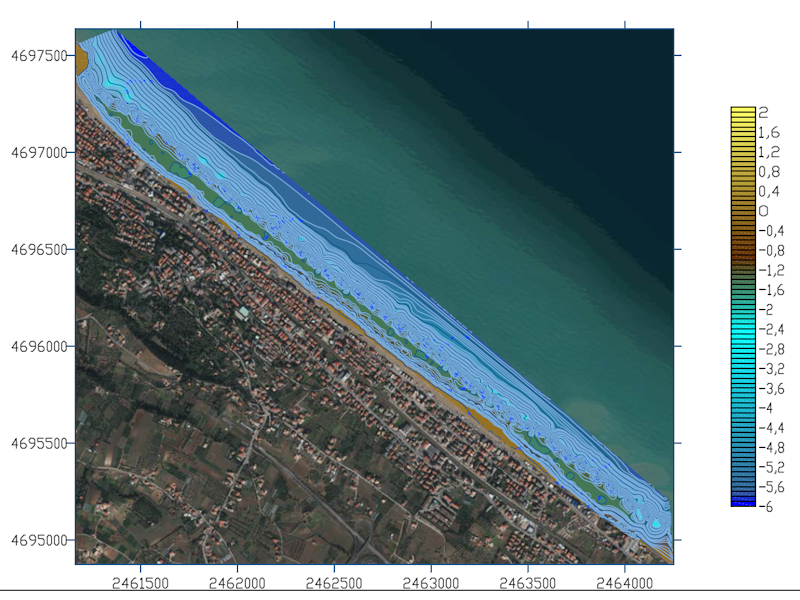800x600 pixels.
Task: Select the legend value -5,6
Action: 771,487
